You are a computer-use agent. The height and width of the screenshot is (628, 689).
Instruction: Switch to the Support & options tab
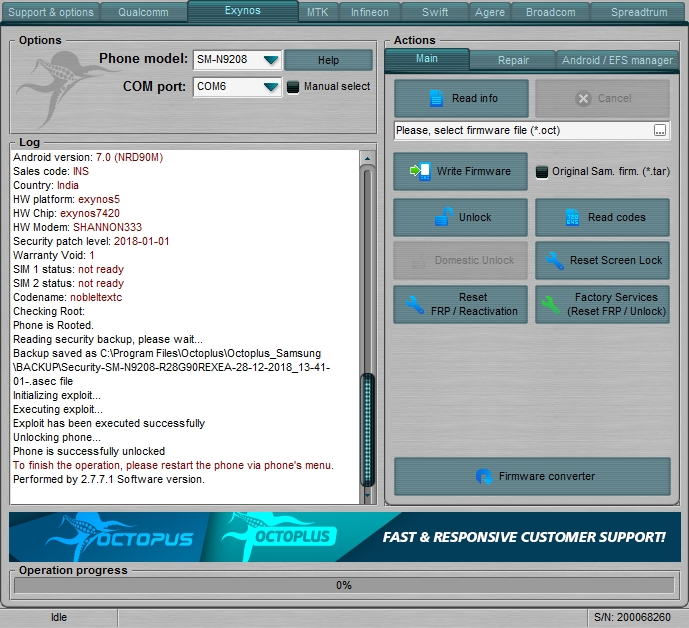tap(51, 12)
